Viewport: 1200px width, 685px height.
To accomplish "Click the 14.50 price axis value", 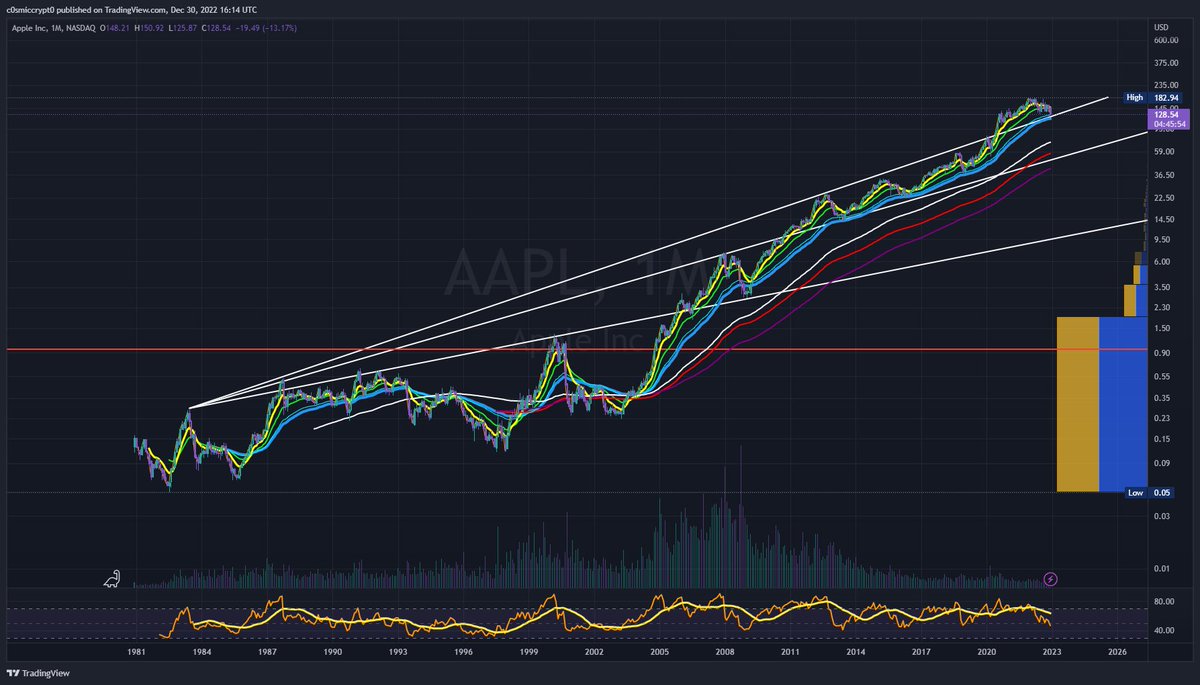I will (x=1163, y=219).
